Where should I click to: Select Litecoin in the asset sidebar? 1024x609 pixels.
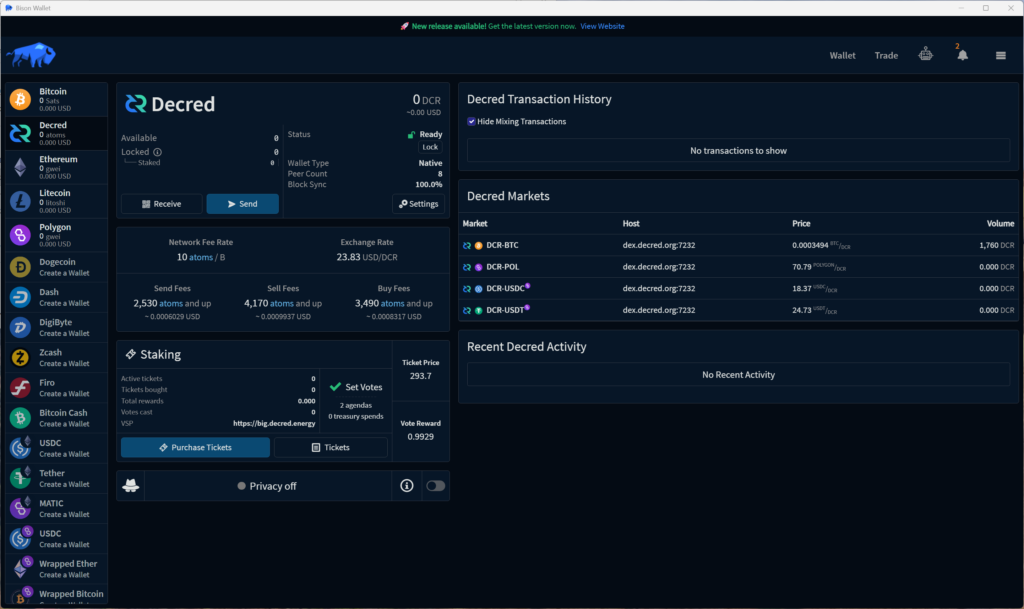coord(55,201)
